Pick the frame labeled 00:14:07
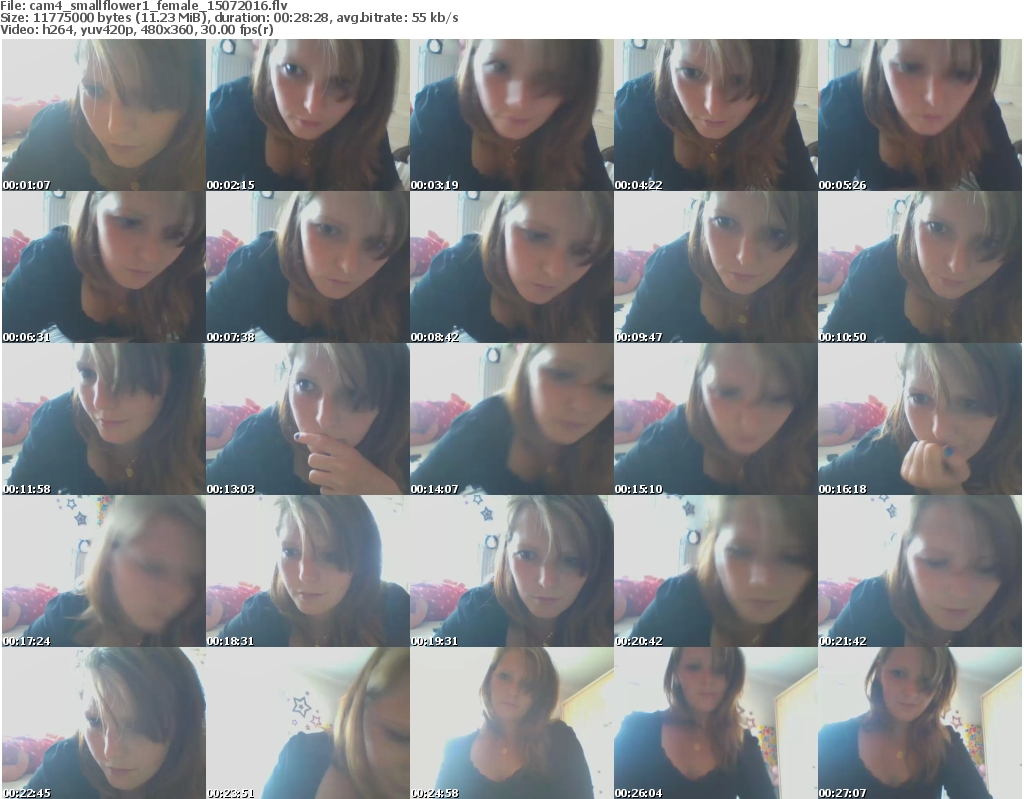The width and height of the screenshot is (1024, 799). click(512, 419)
